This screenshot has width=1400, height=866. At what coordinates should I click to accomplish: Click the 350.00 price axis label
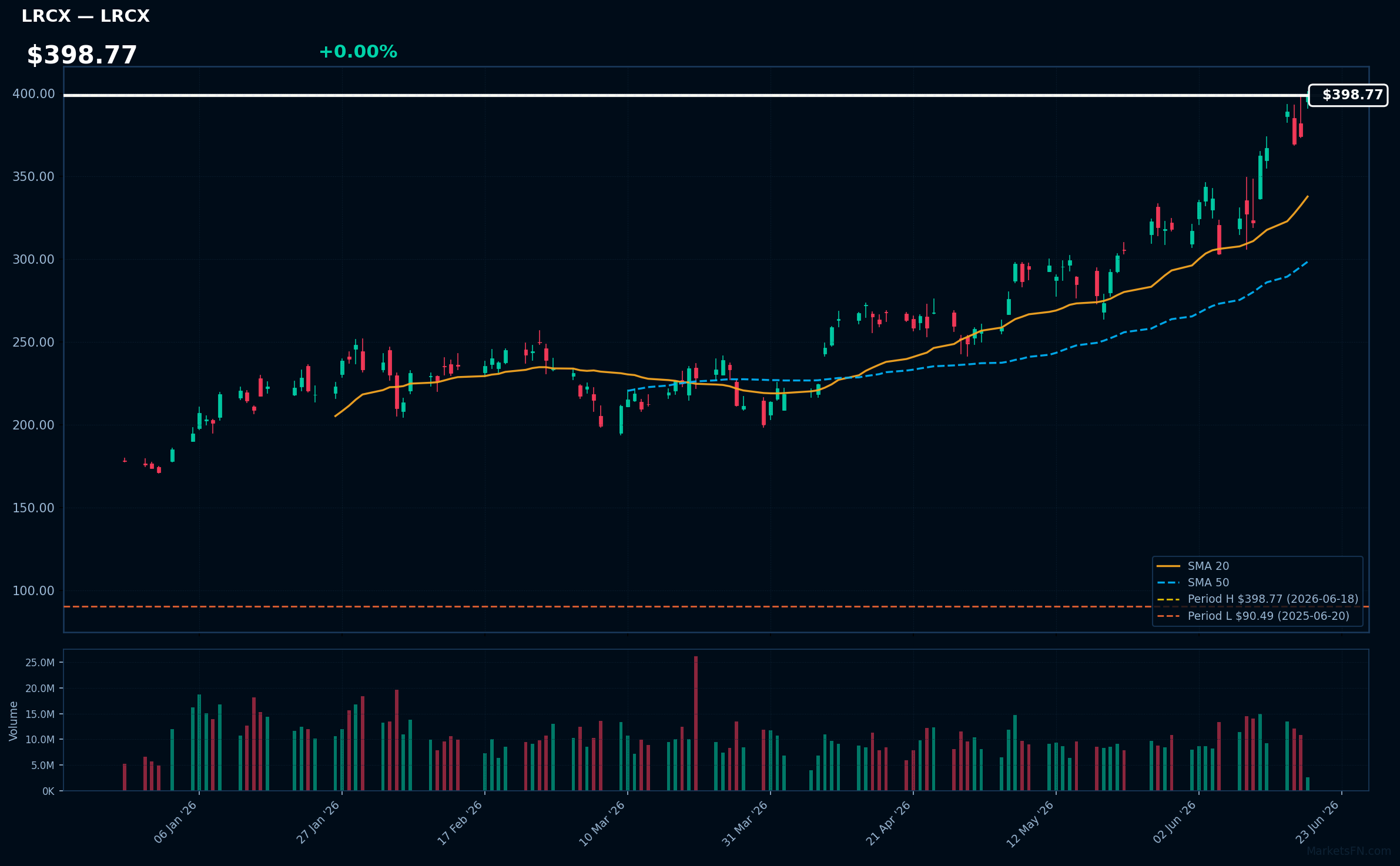(x=34, y=177)
